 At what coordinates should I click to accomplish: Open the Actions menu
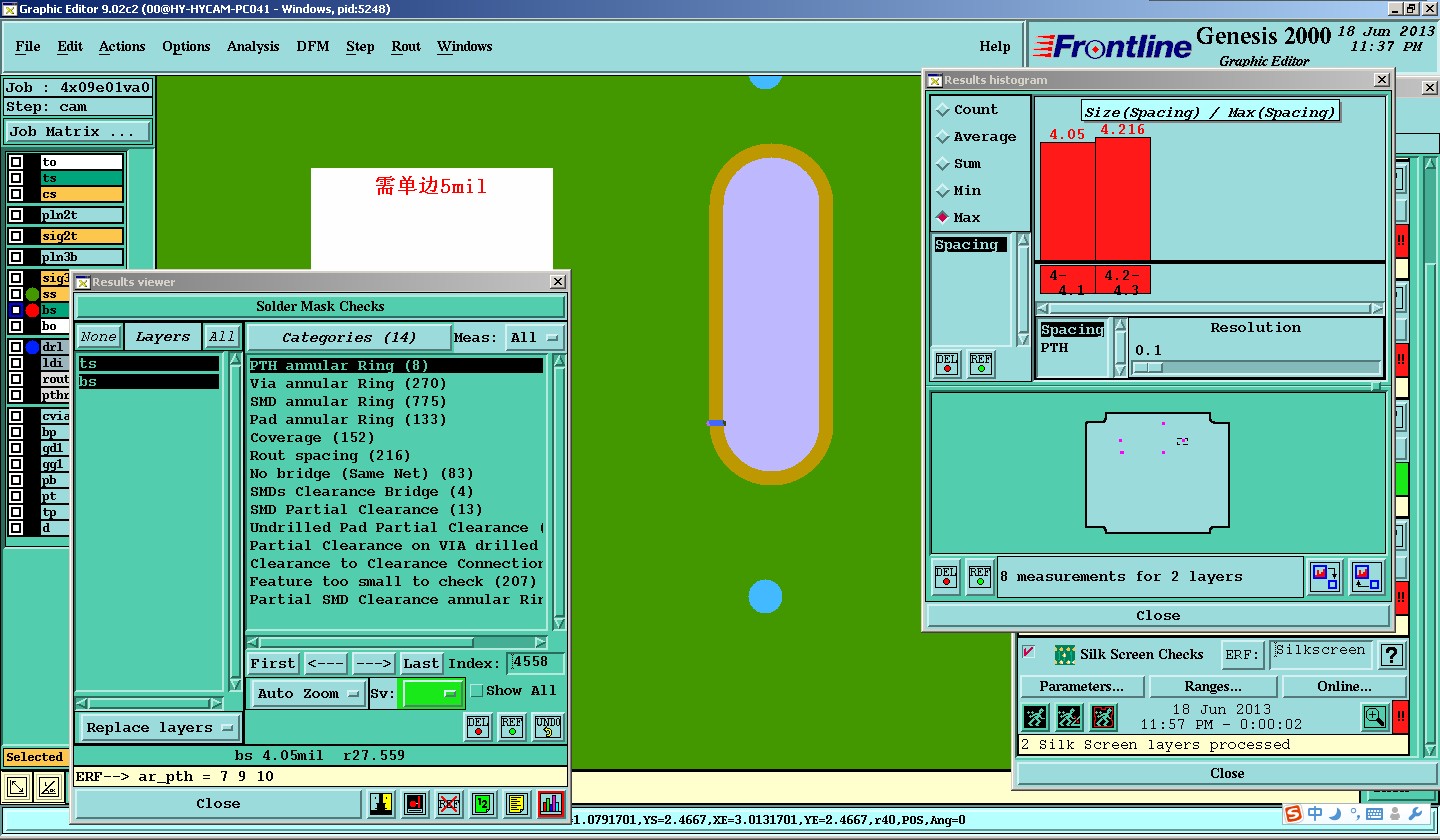click(x=122, y=47)
